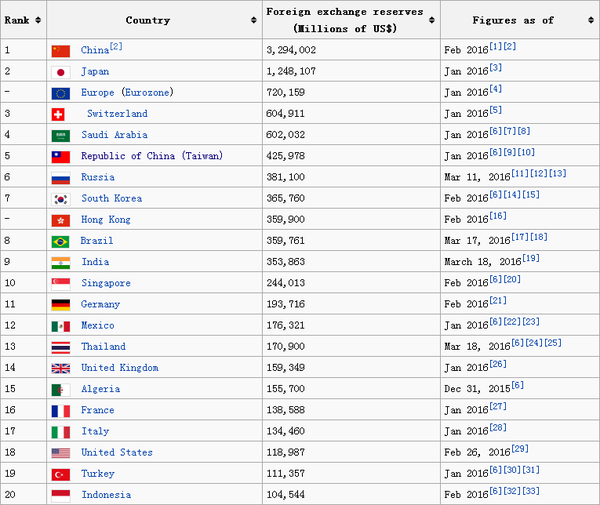This screenshot has height=505, width=600.
Task: Open the Europe link in Eurozone row
Action: point(98,93)
